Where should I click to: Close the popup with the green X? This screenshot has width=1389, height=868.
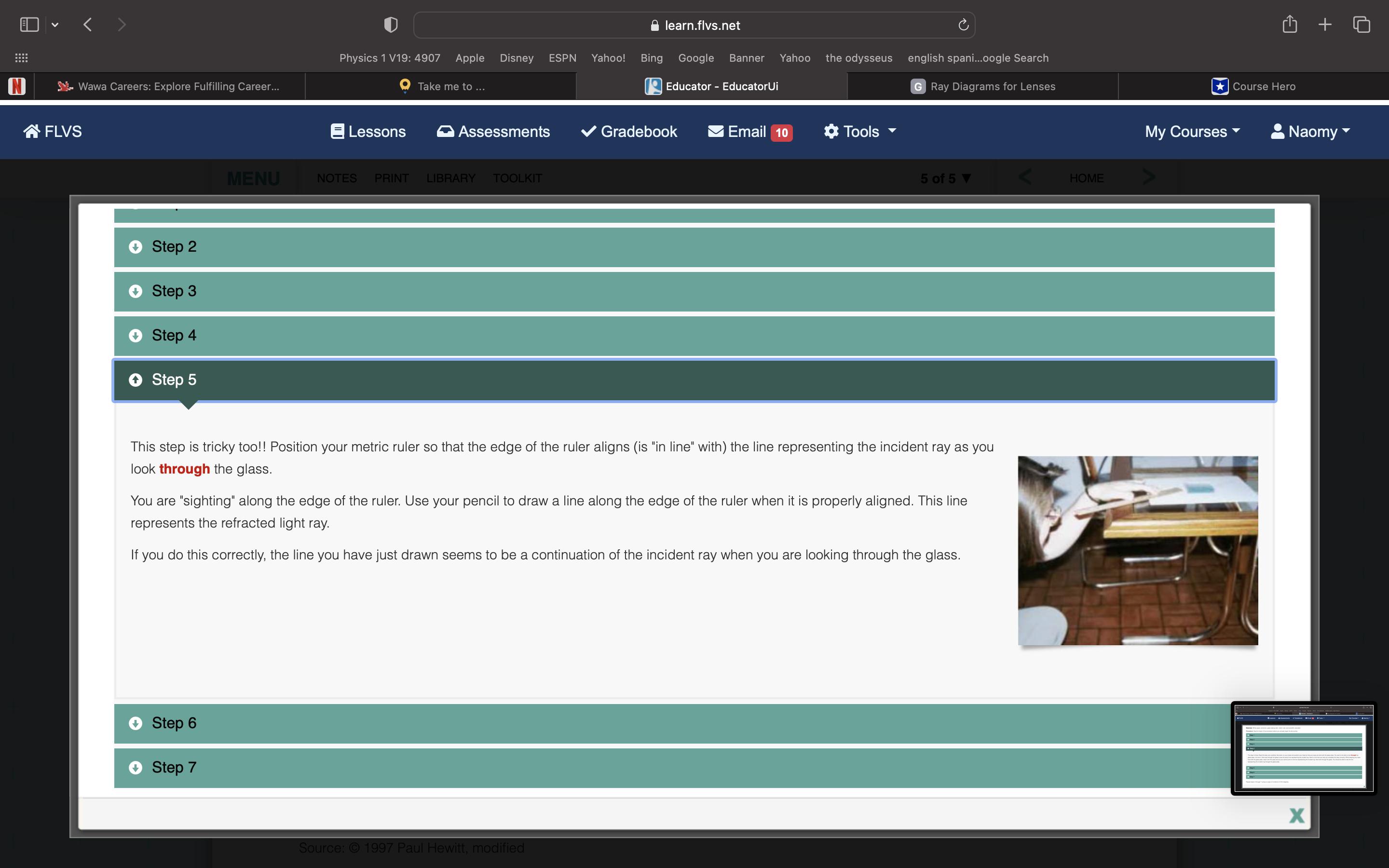(x=1296, y=815)
